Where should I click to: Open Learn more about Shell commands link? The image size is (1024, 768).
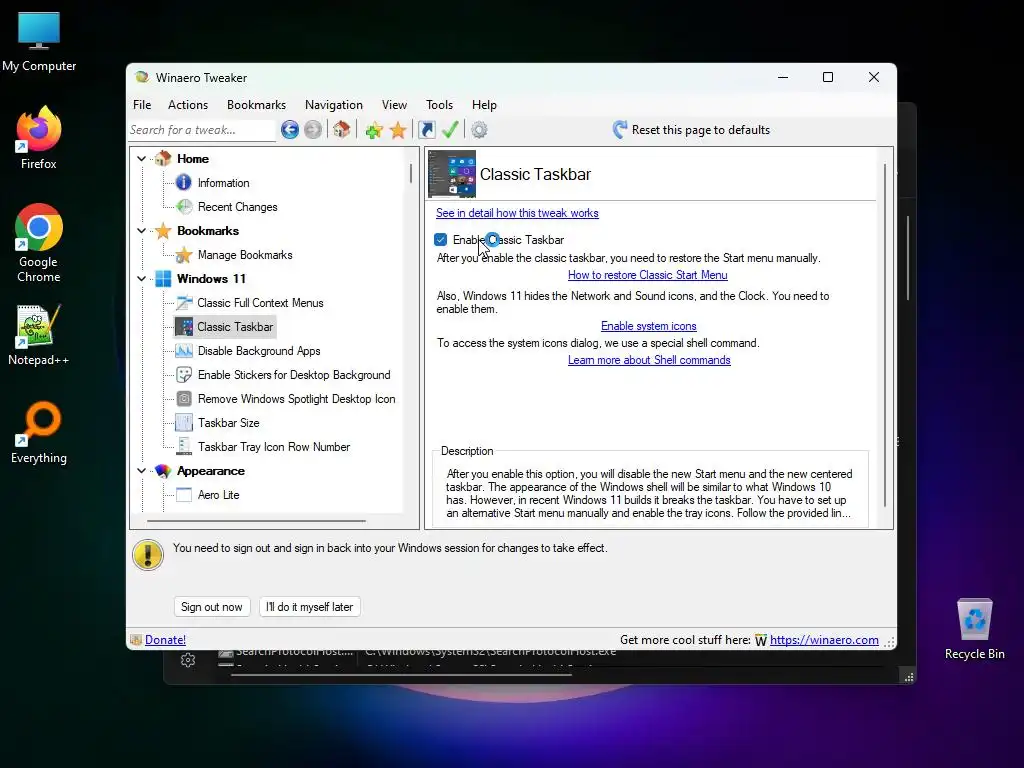(649, 360)
